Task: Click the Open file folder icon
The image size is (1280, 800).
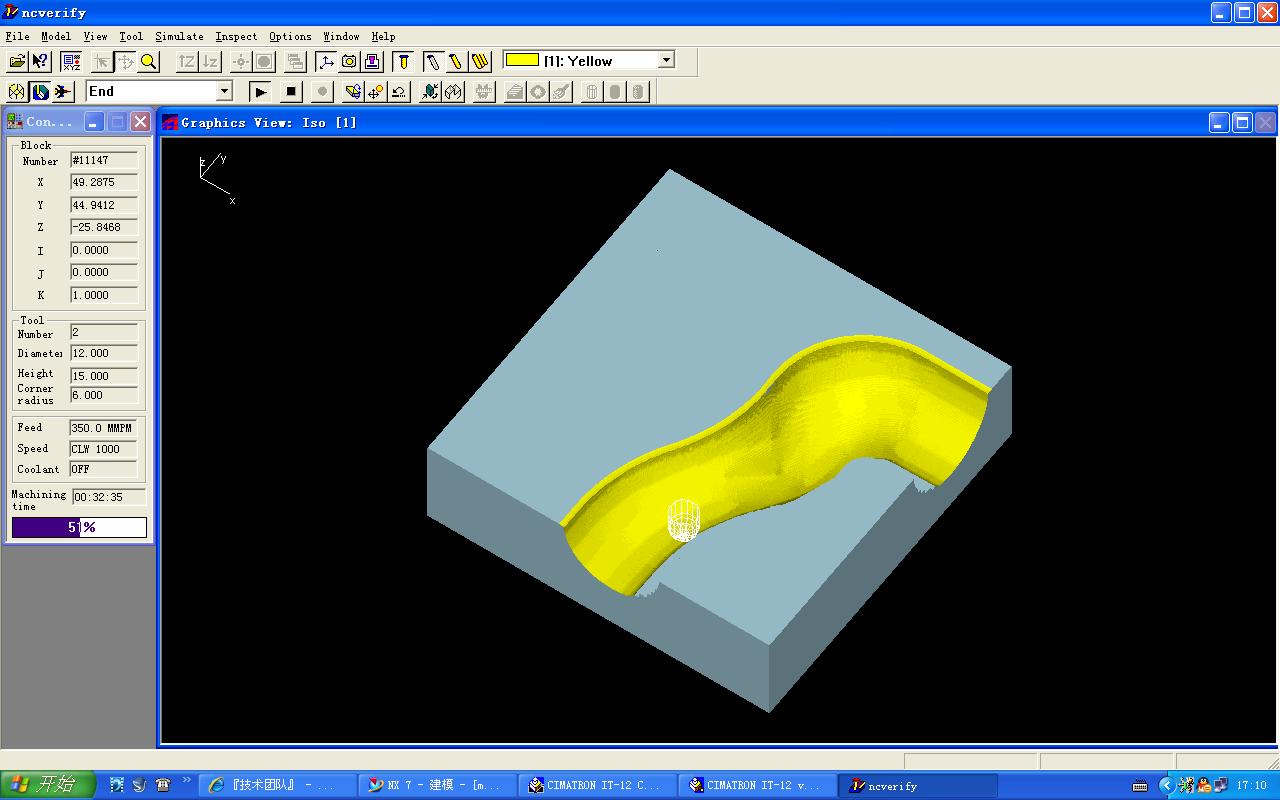Action: 17,61
